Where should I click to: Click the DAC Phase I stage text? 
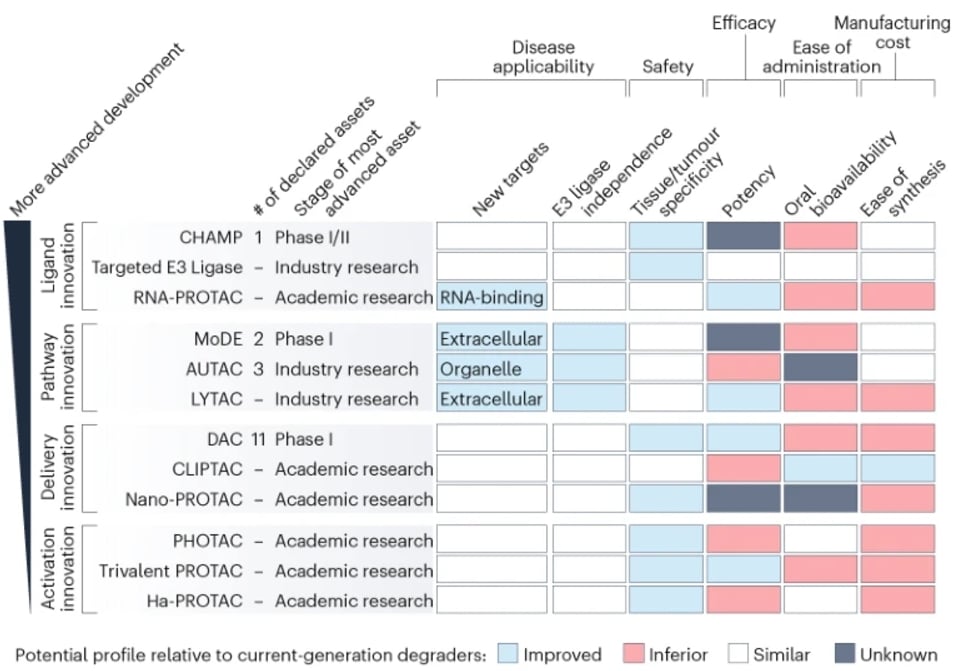point(304,439)
